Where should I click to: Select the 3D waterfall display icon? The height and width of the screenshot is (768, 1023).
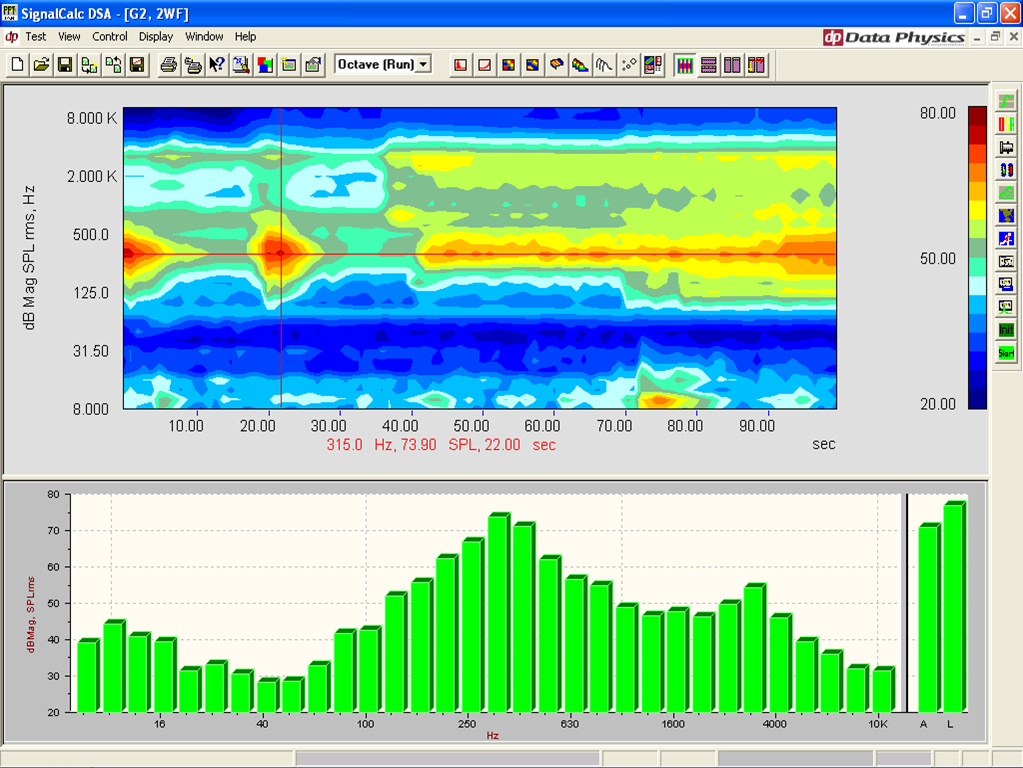(580, 65)
